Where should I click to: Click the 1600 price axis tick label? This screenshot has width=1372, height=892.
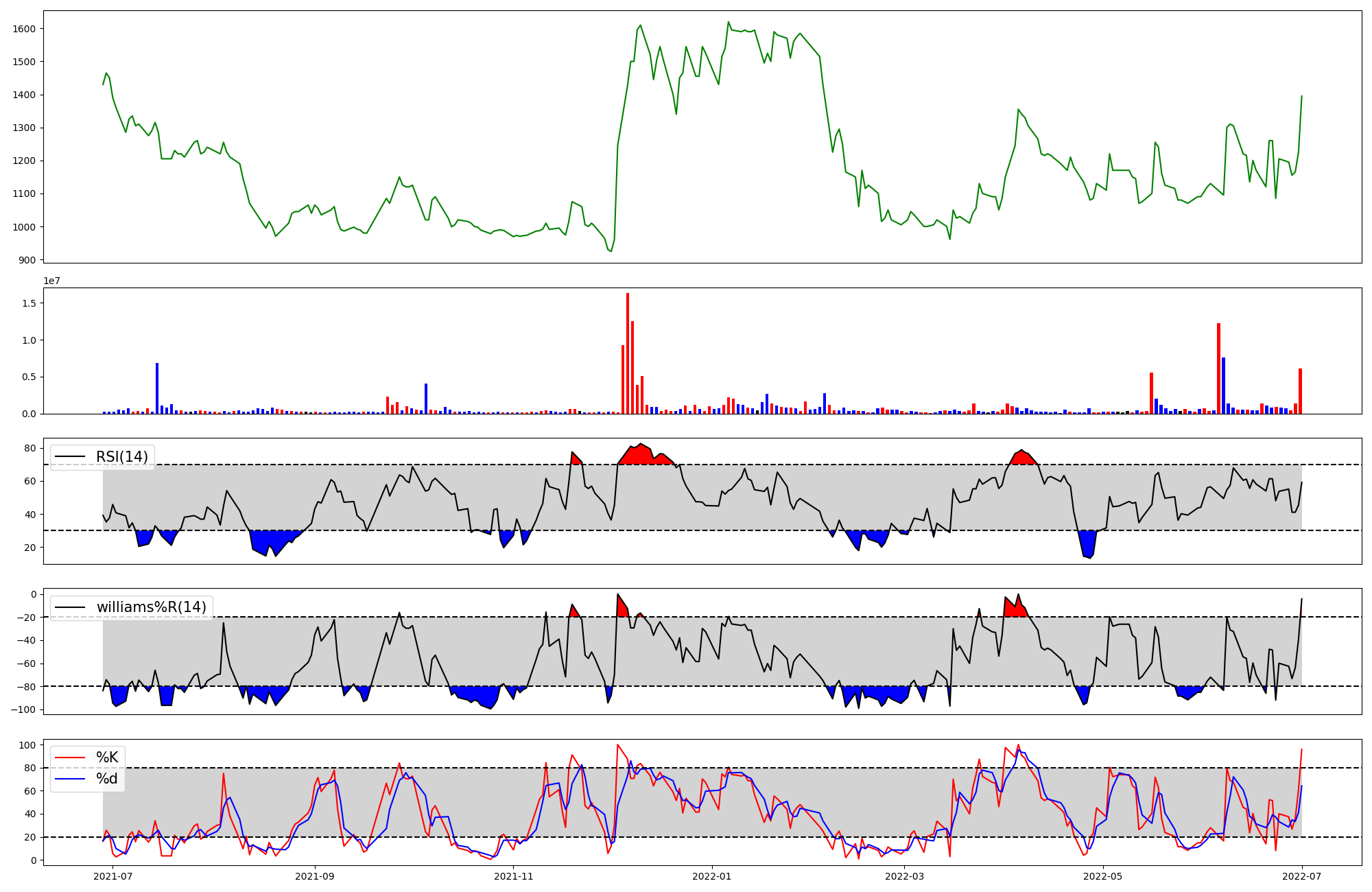[23, 29]
